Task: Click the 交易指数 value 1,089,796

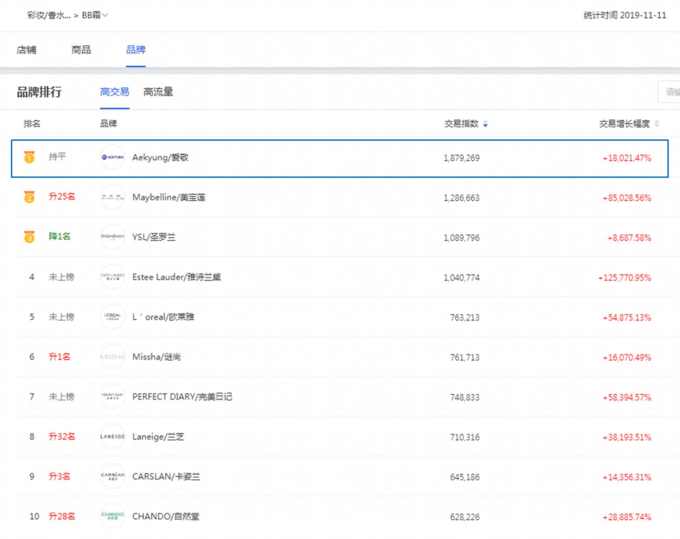Action: click(461, 238)
